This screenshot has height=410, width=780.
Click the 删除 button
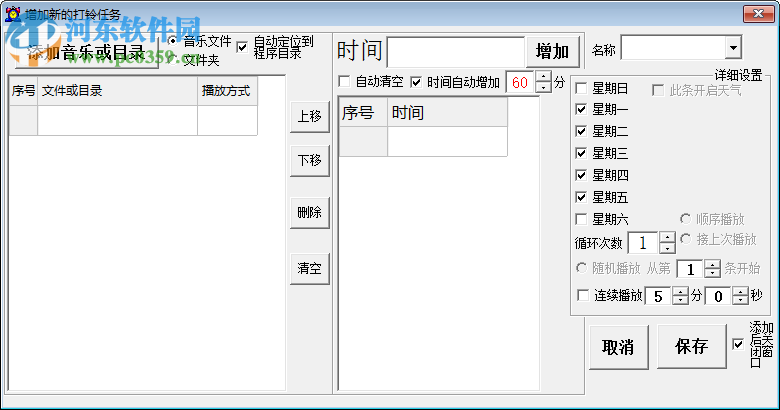pos(309,212)
